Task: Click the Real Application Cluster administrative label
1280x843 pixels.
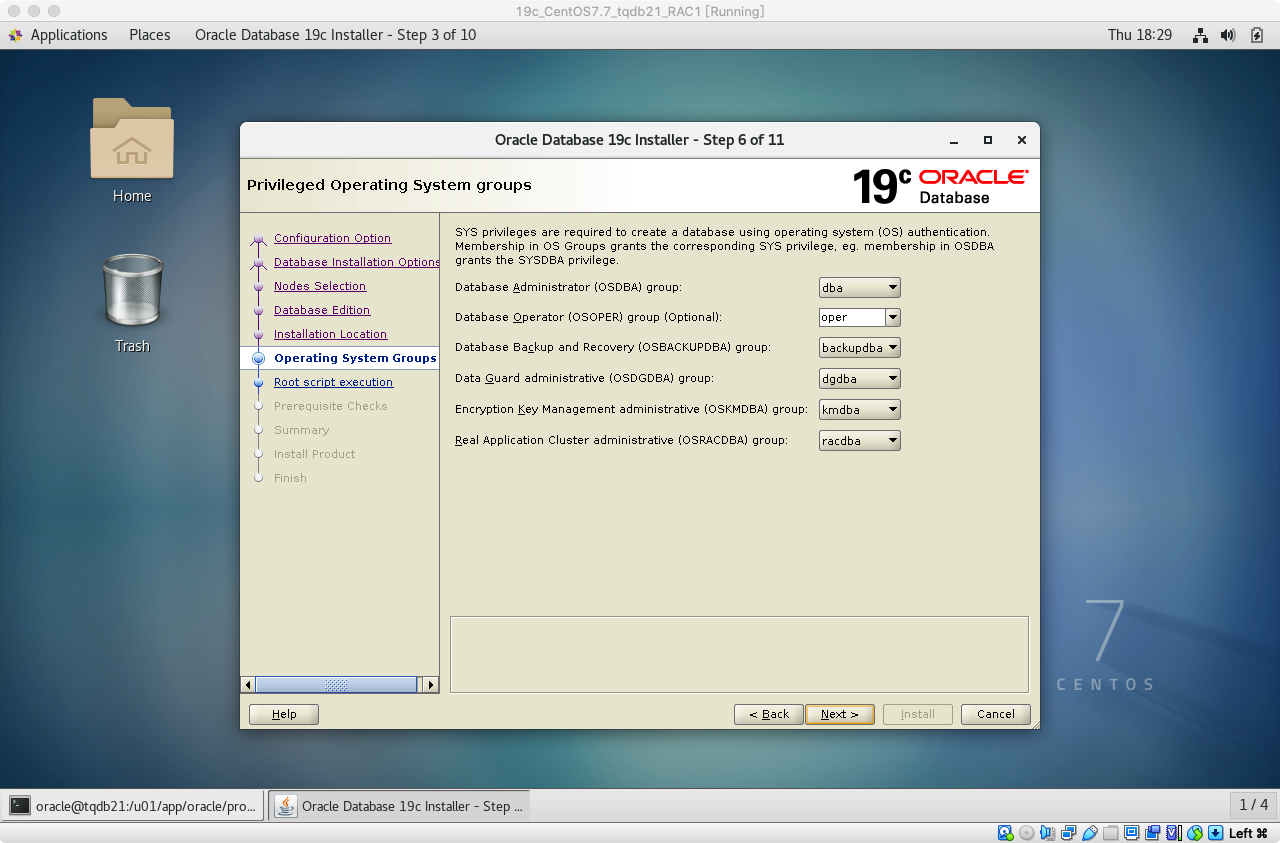Action: point(621,440)
